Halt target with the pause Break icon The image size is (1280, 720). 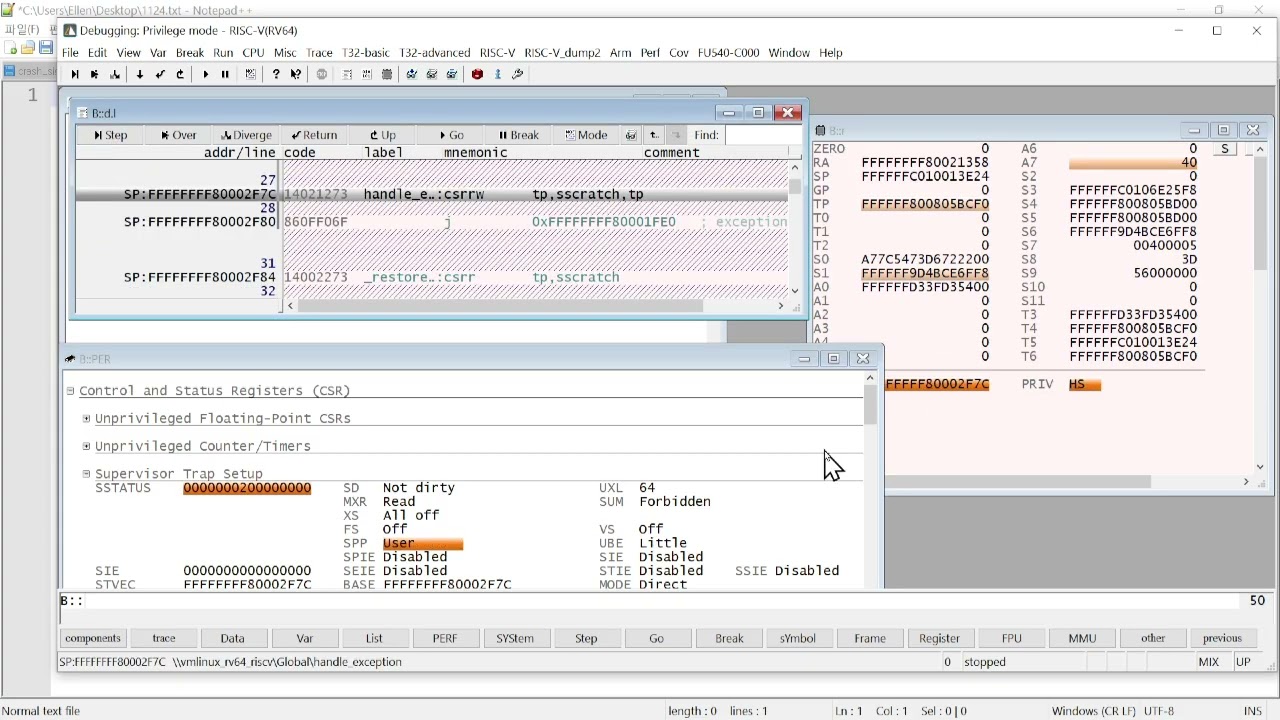[226, 75]
